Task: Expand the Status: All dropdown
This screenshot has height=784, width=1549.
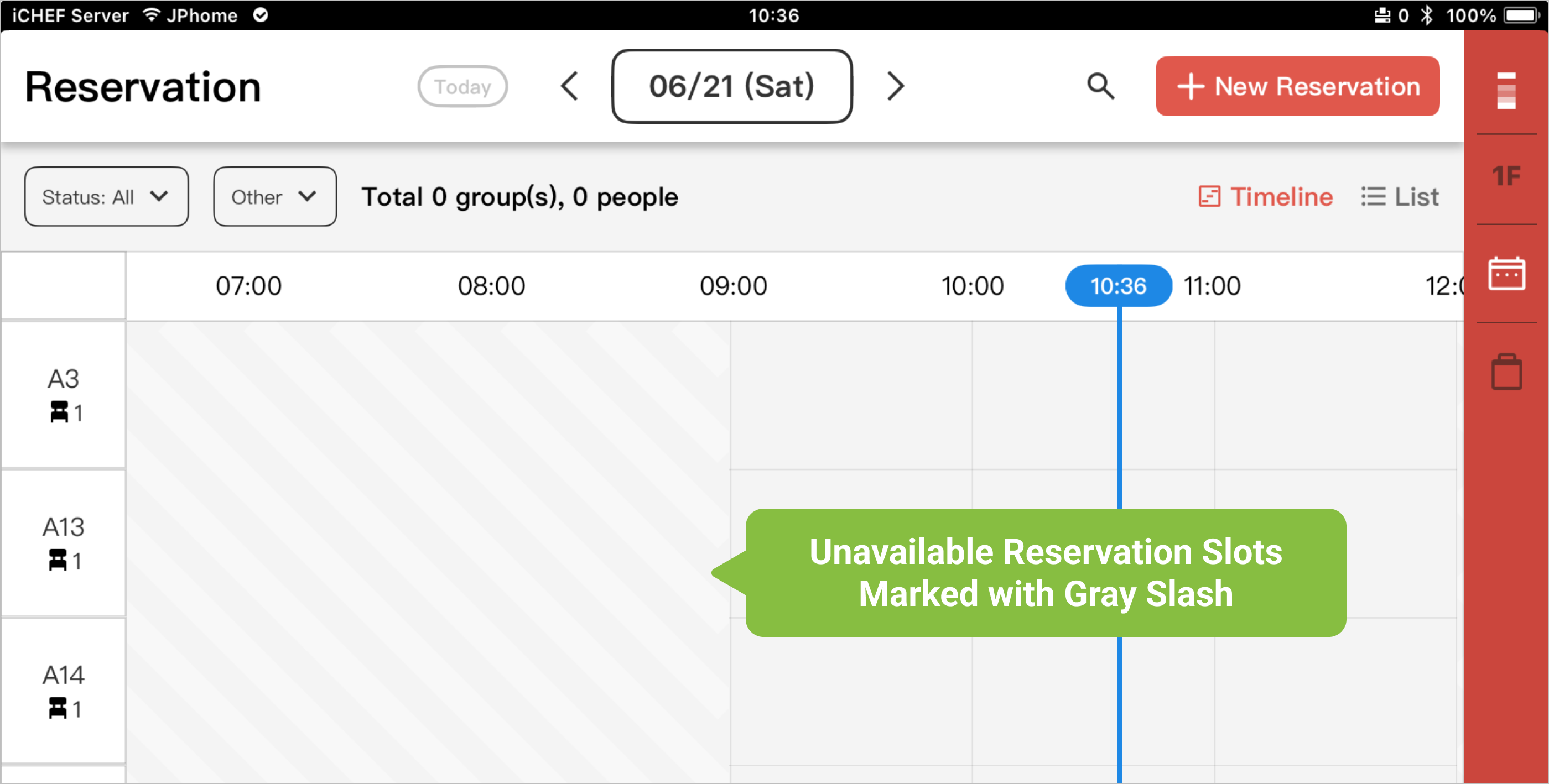Action: [106, 197]
